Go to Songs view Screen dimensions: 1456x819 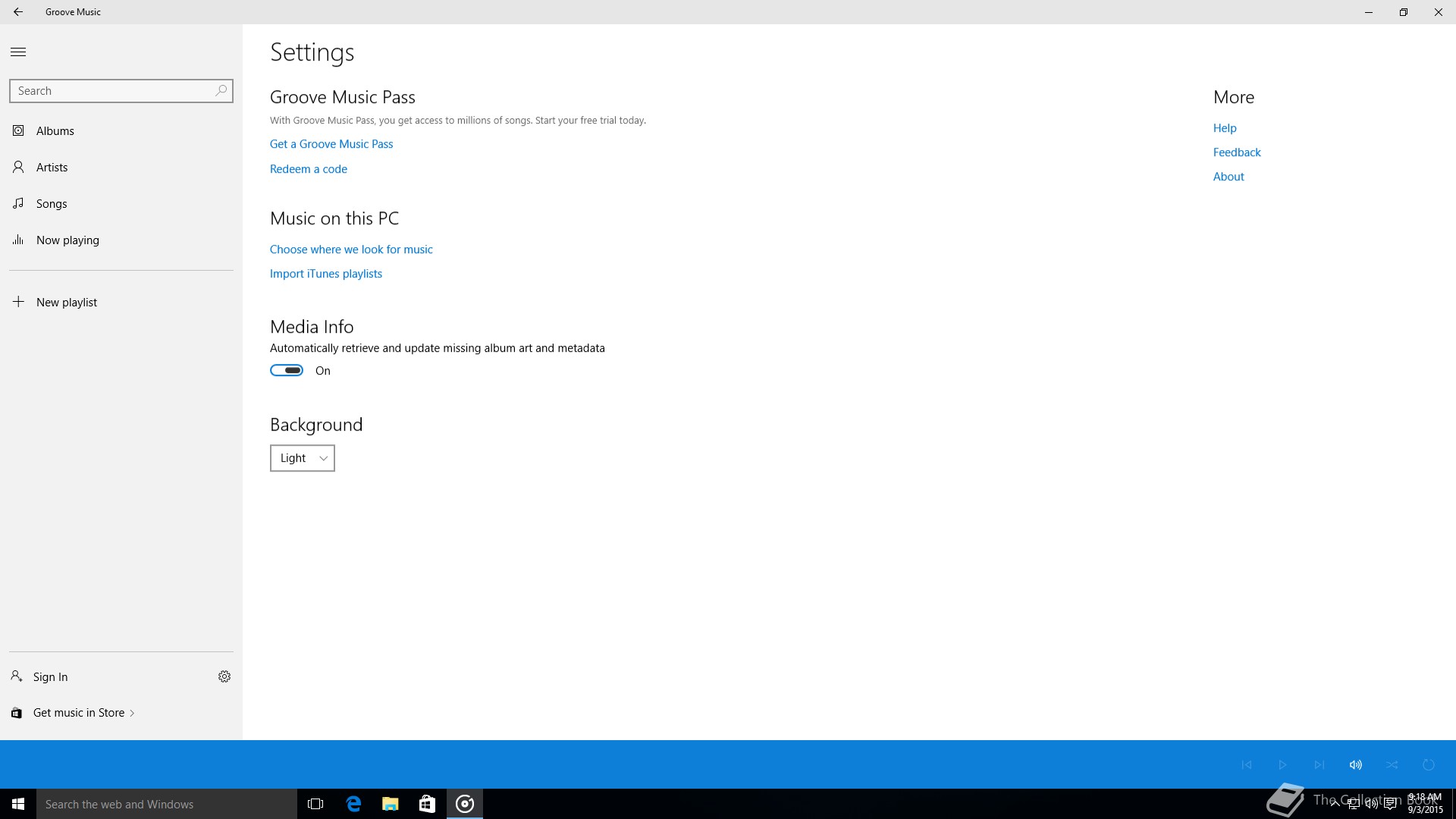click(121, 203)
